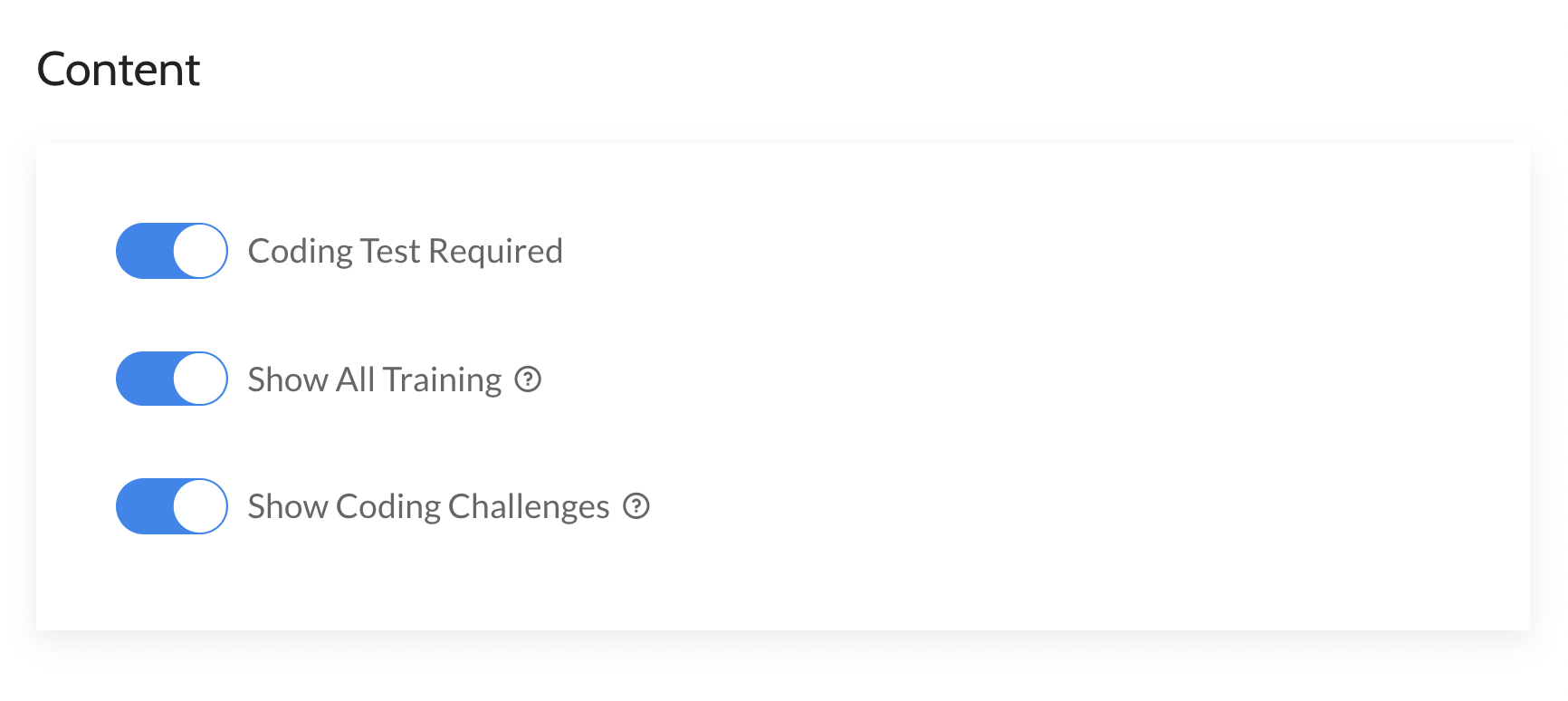The width and height of the screenshot is (1568, 701).
Task: Toggle off Show Coding Challenges switch
Action: tap(171, 506)
